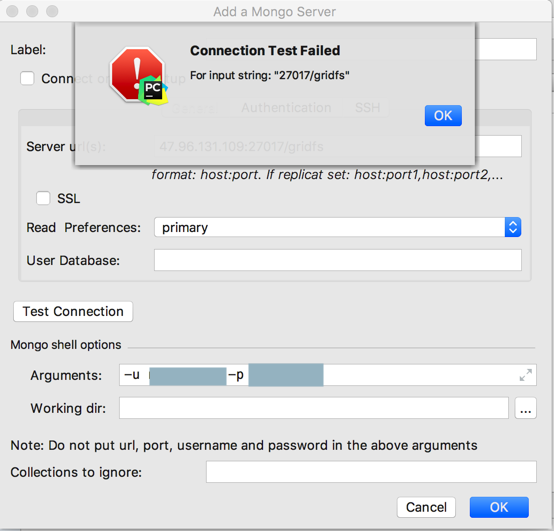The width and height of the screenshot is (554, 531).
Task: Click the red close window button
Action: (x=12, y=11)
